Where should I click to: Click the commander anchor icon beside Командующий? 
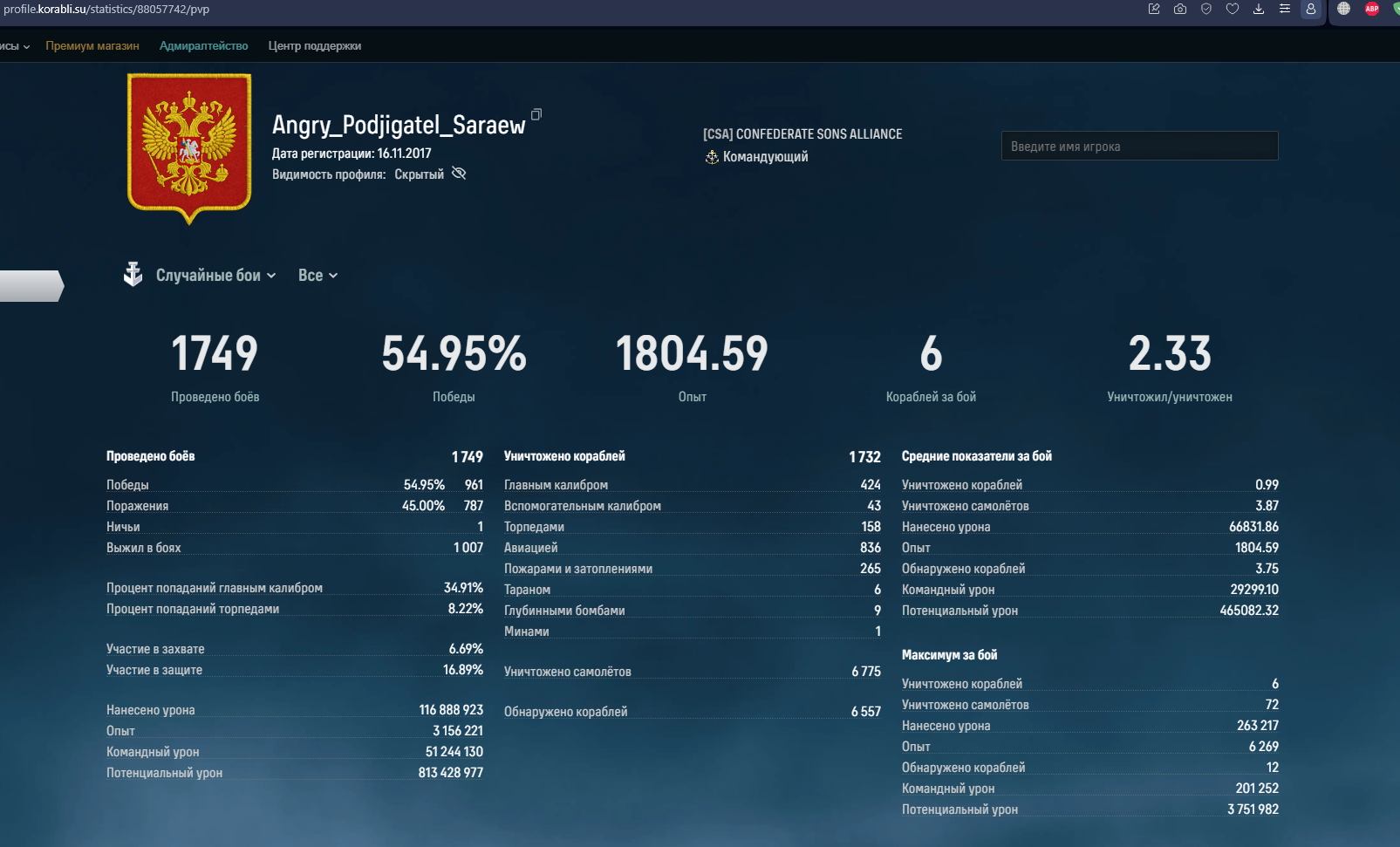pyautogui.click(x=712, y=157)
